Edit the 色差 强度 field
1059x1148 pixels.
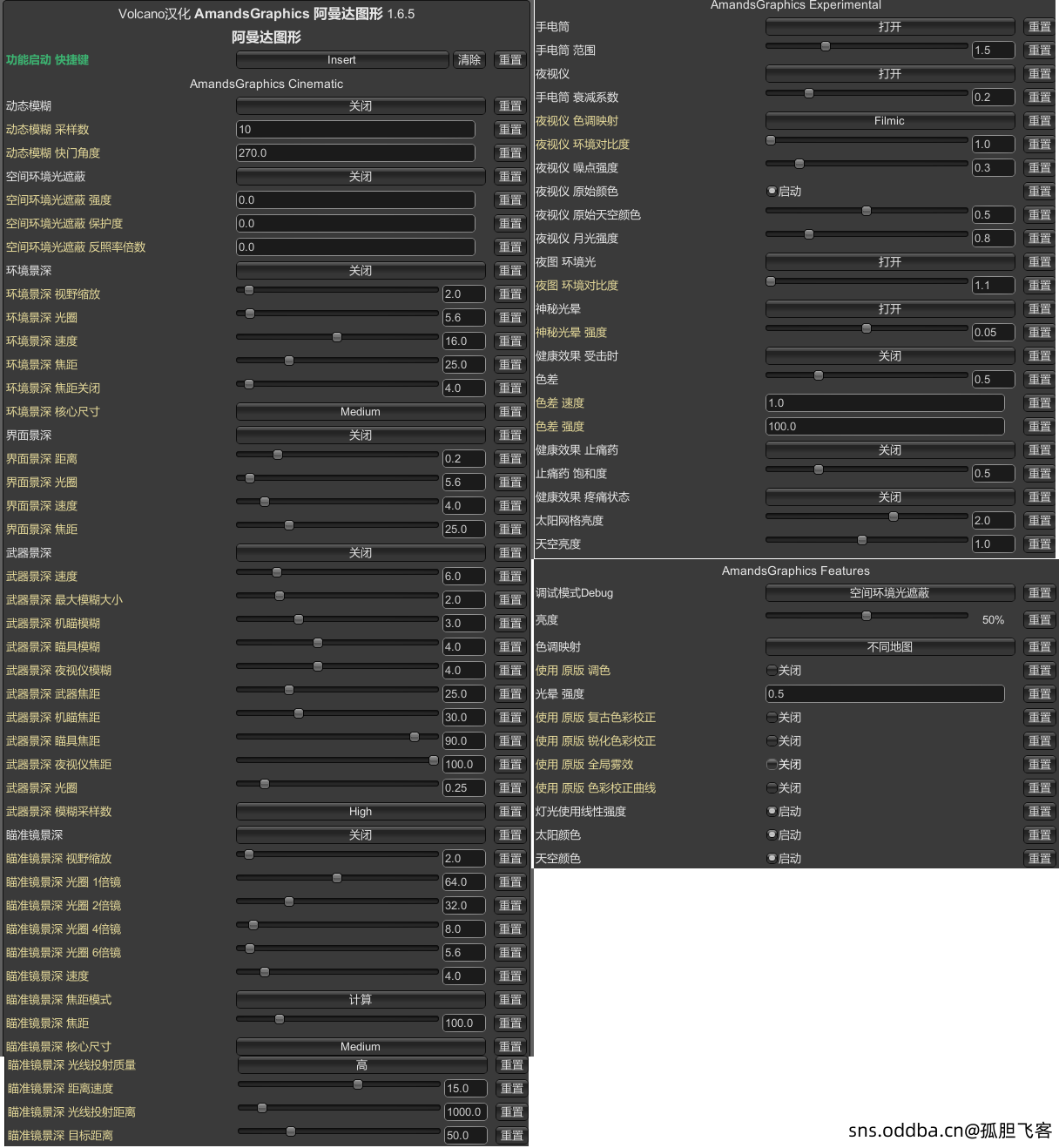885,427
